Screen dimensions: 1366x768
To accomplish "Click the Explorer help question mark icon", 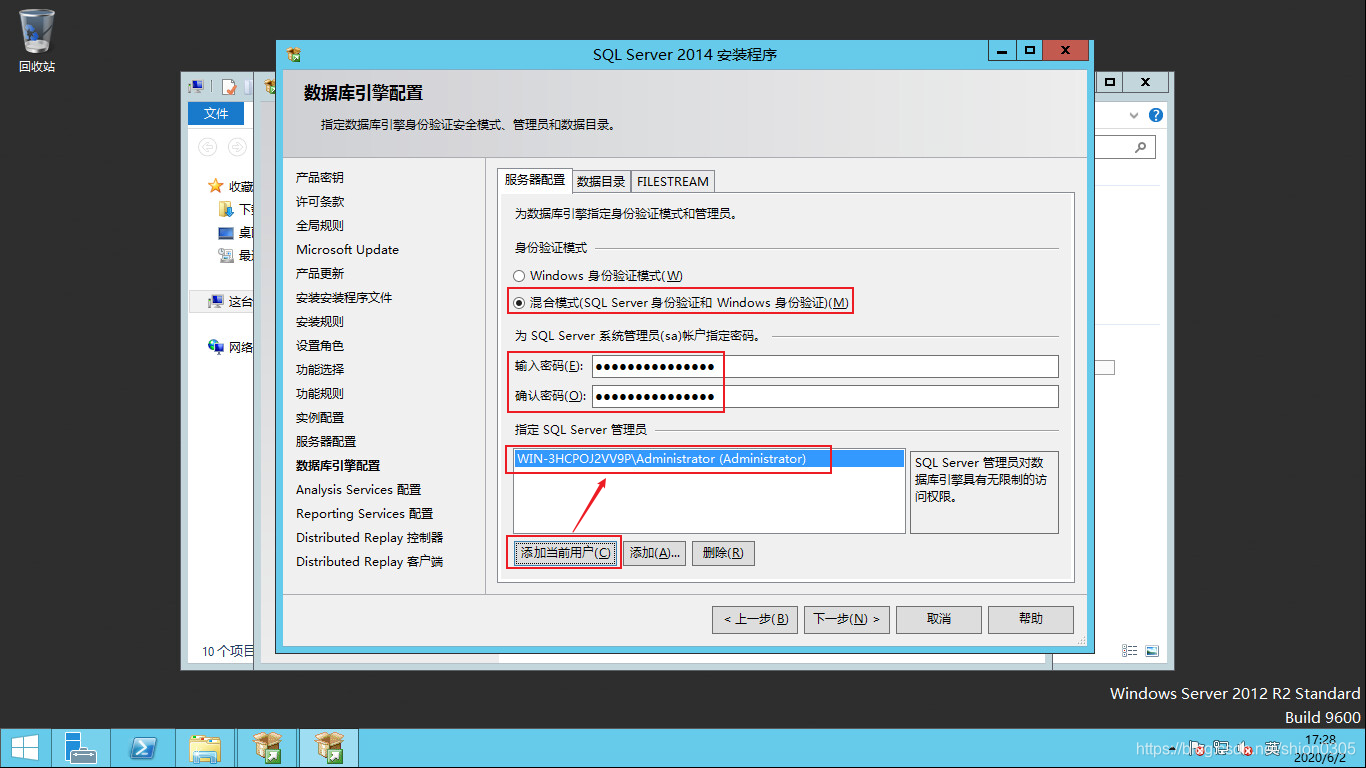I will coord(1156,115).
